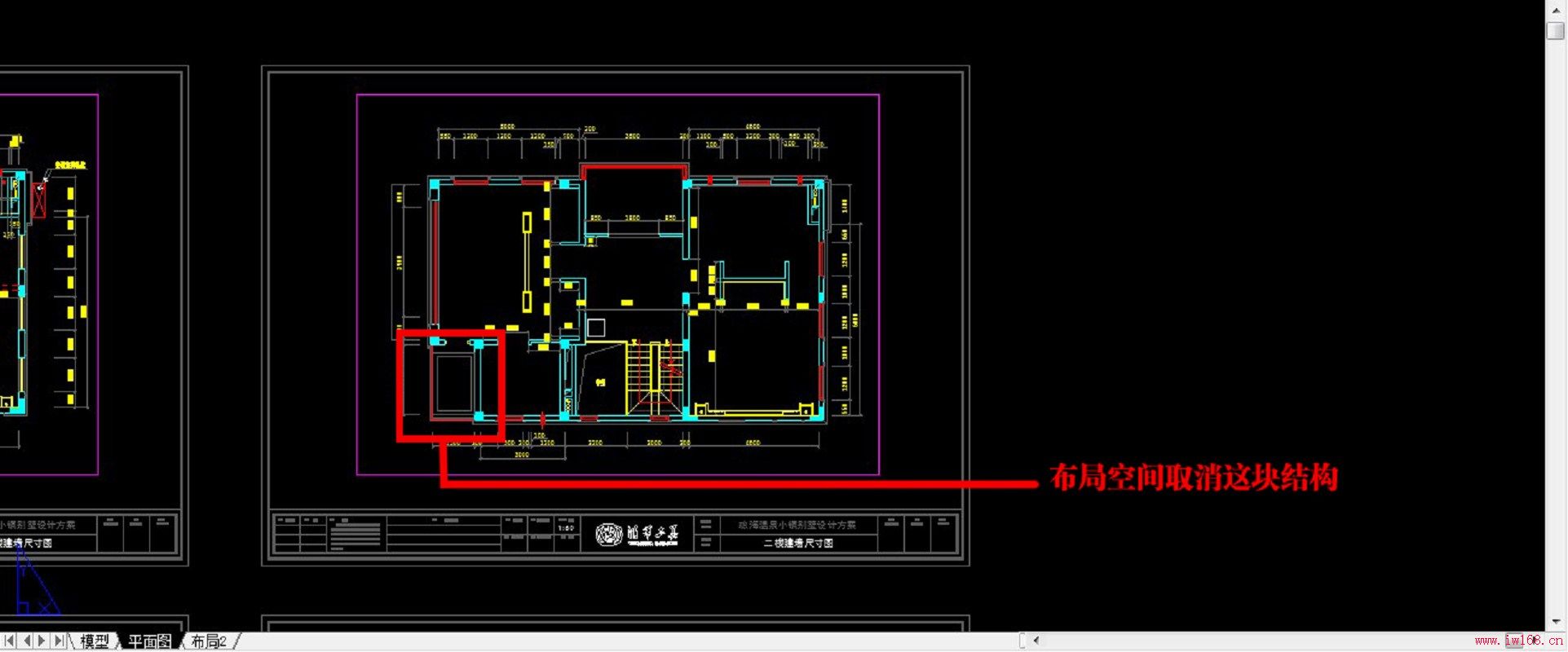Viewport: 1568px width, 652px height.
Task: Select the yellow staircase in floor plan
Action: click(x=654, y=377)
